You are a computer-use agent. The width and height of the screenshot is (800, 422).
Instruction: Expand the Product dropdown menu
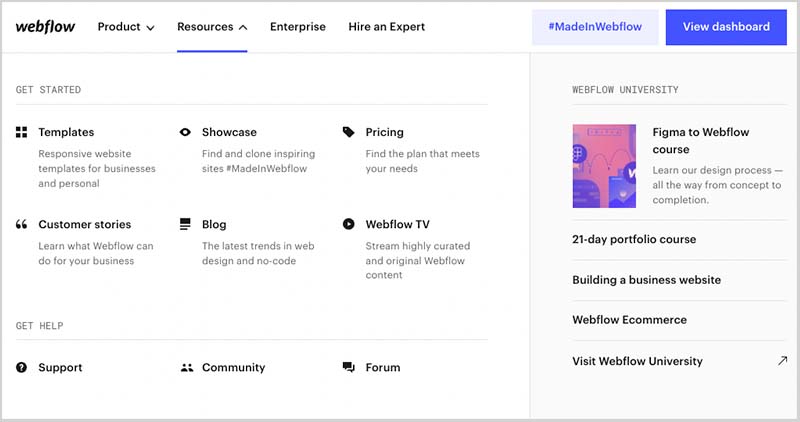click(126, 27)
